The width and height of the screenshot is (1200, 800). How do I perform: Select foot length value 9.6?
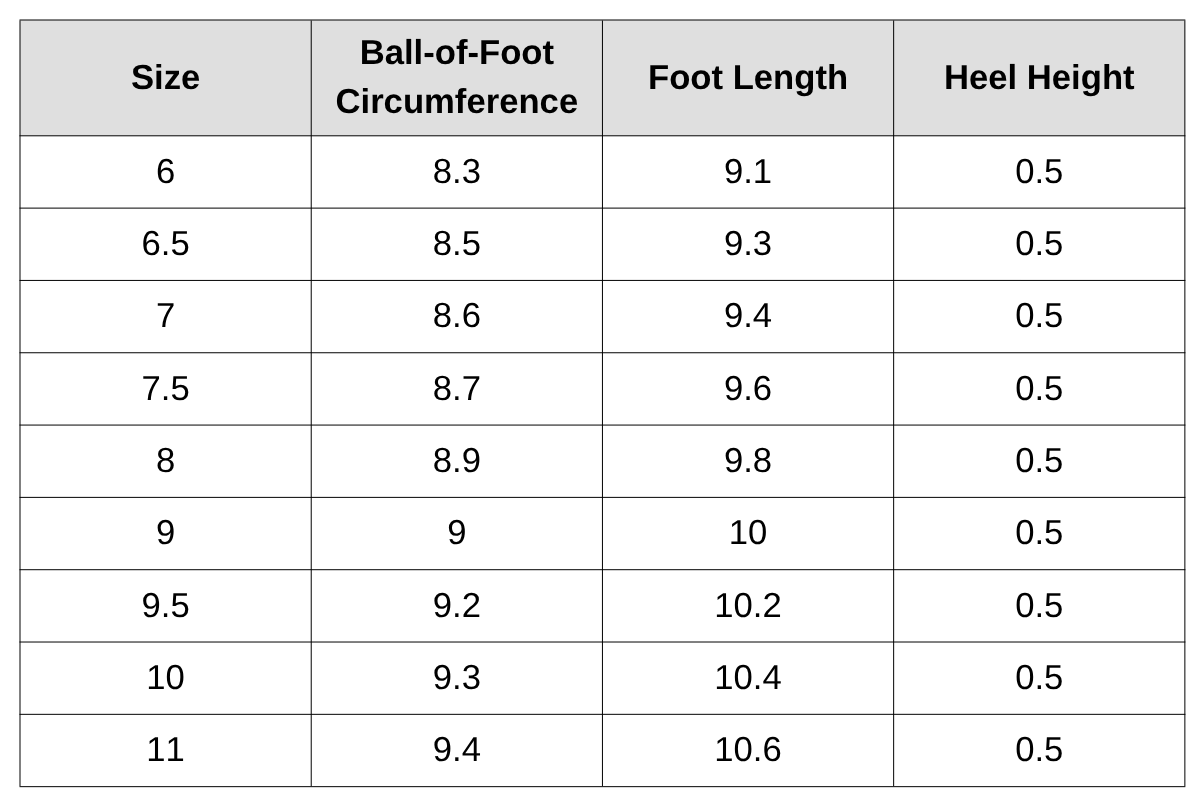747,388
